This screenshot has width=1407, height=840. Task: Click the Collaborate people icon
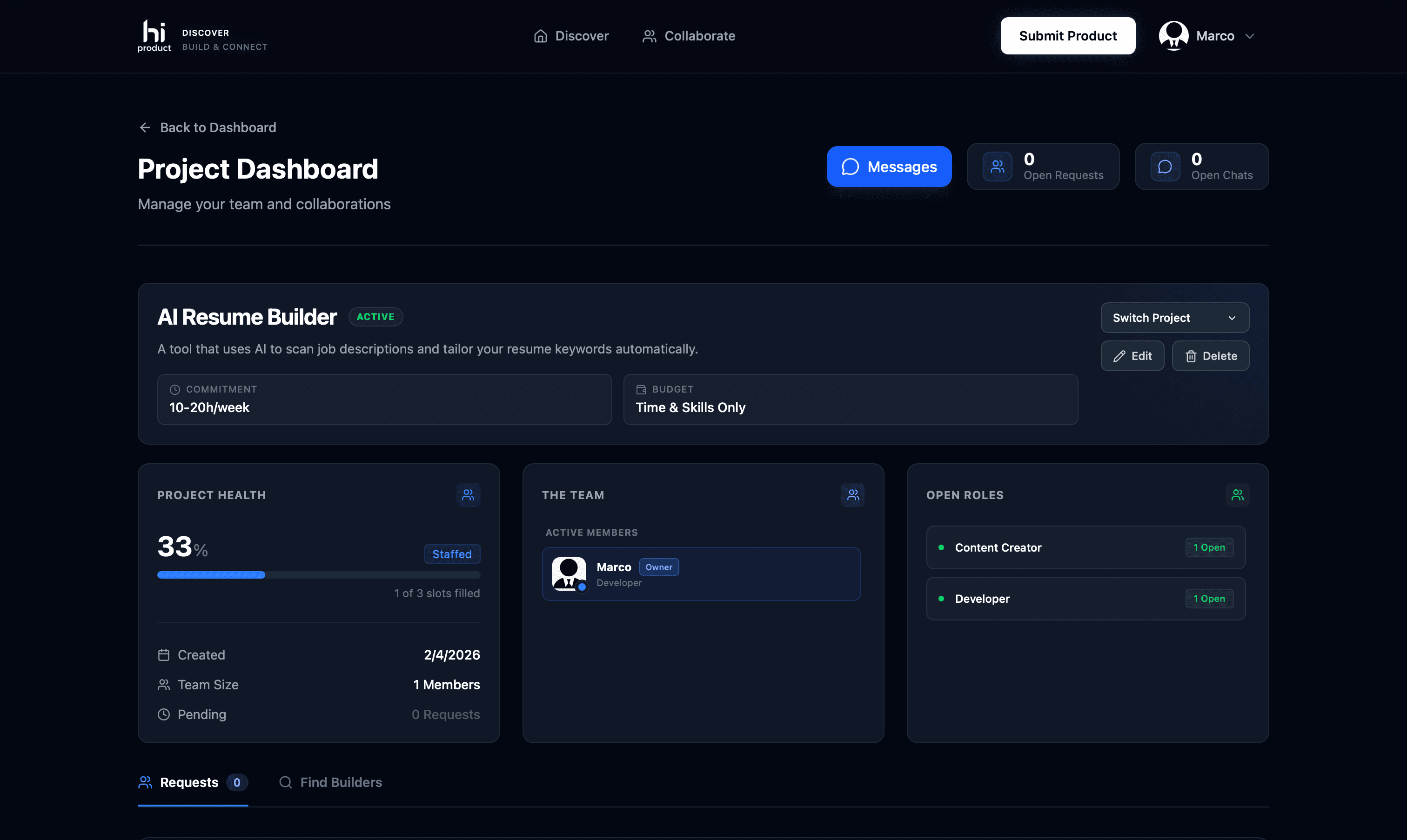click(649, 36)
